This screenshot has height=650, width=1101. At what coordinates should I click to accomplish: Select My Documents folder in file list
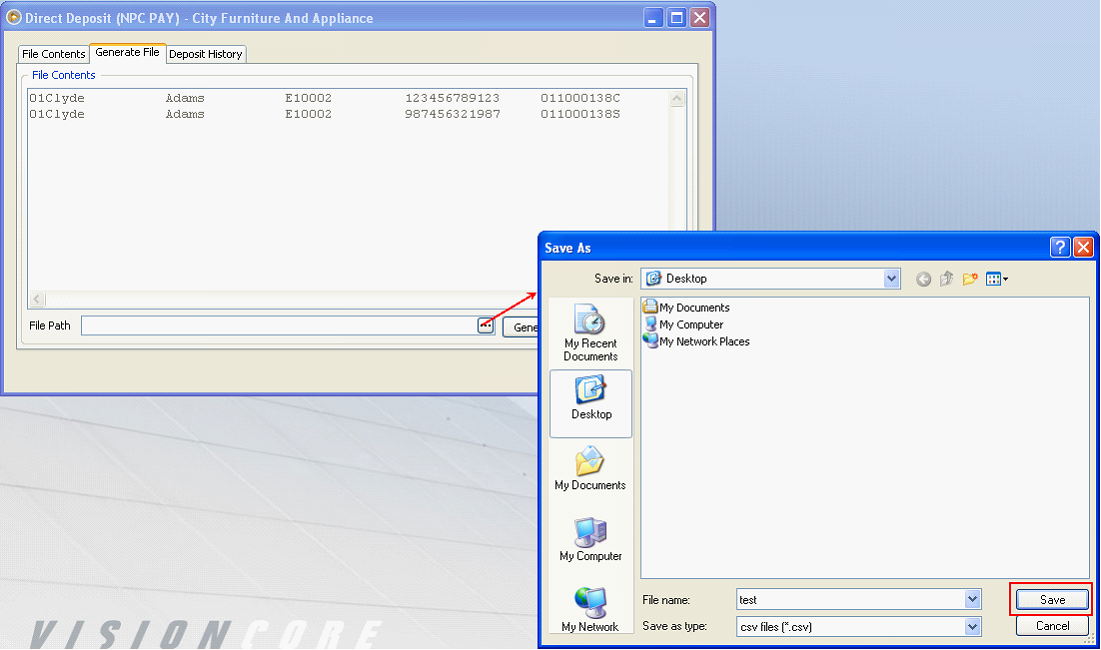[x=686, y=307]
